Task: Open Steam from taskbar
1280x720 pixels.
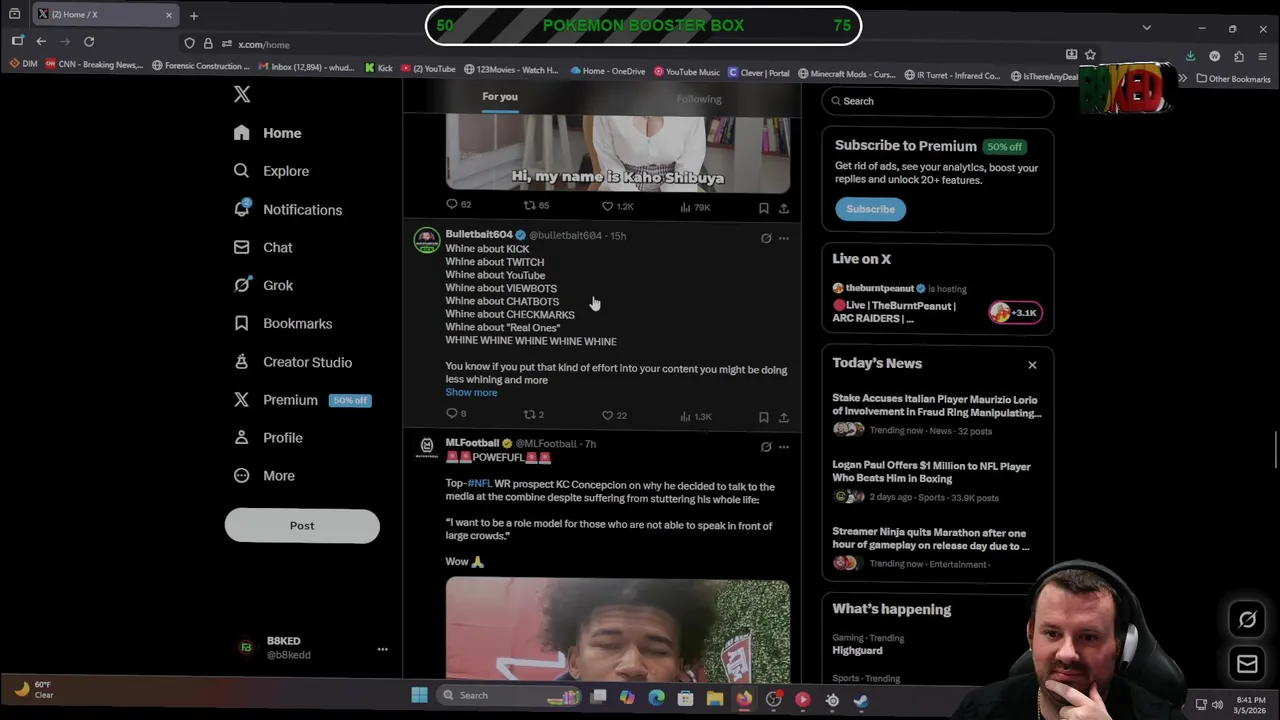Action: point(861,701)
